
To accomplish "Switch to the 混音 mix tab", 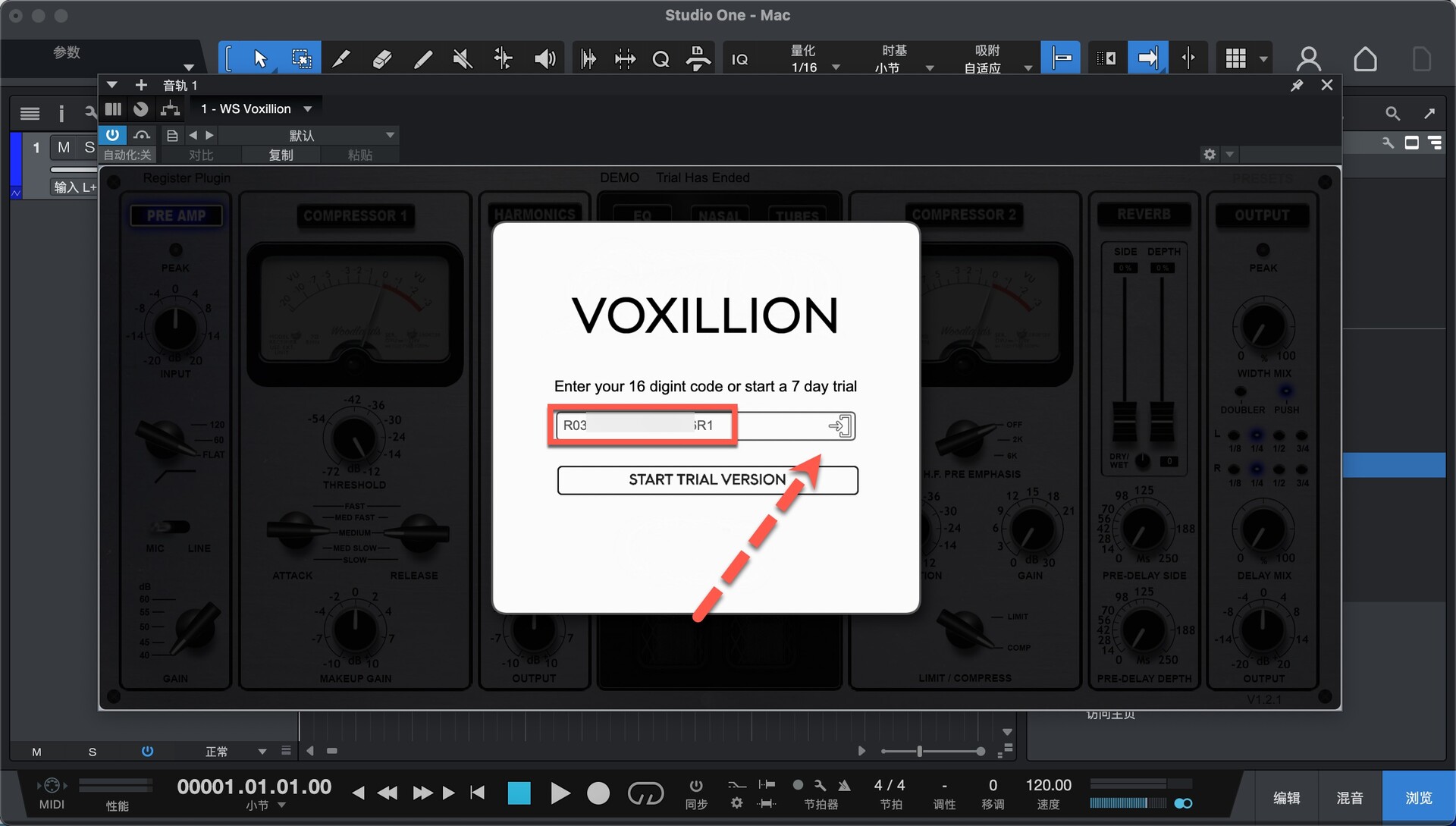I will [1349, 798].
